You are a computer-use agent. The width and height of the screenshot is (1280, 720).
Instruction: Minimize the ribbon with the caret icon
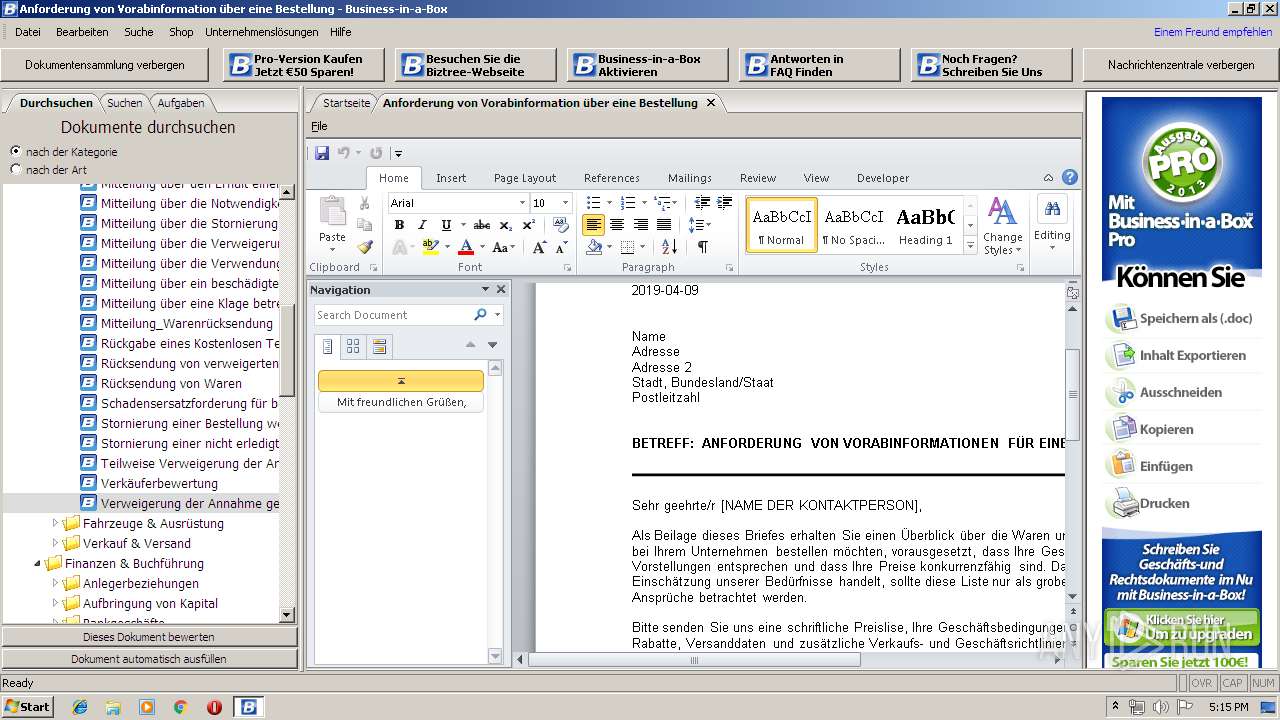coord(1049,178)
